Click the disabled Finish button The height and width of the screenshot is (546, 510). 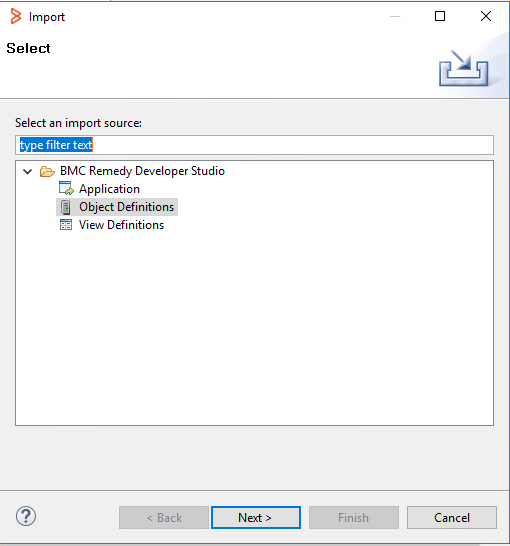[354, 517]
